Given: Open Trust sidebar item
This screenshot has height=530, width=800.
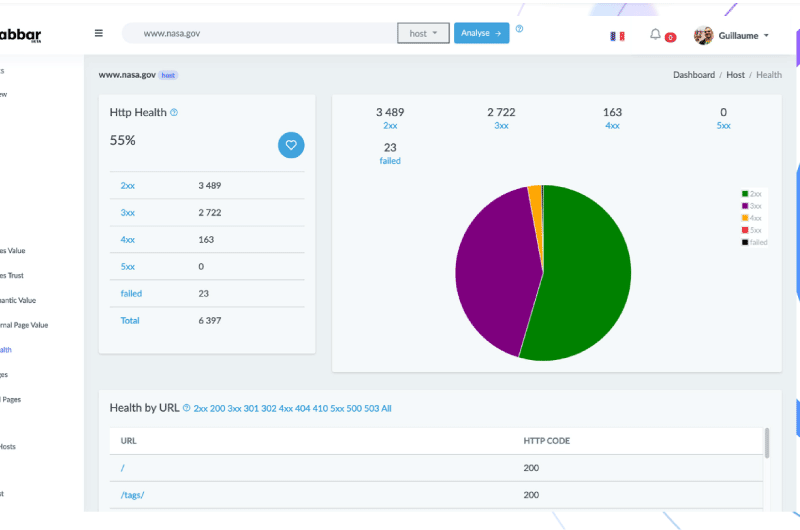Looking at the screenshot, I should click(12, 275).
